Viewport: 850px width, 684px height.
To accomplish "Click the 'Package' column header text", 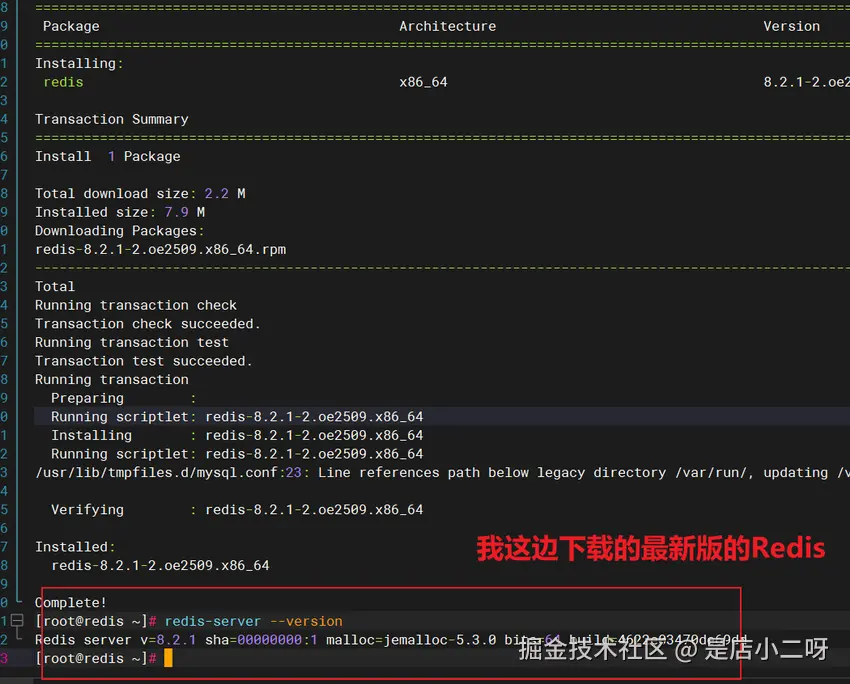I will pyautogui.click(x=71, y=26).
